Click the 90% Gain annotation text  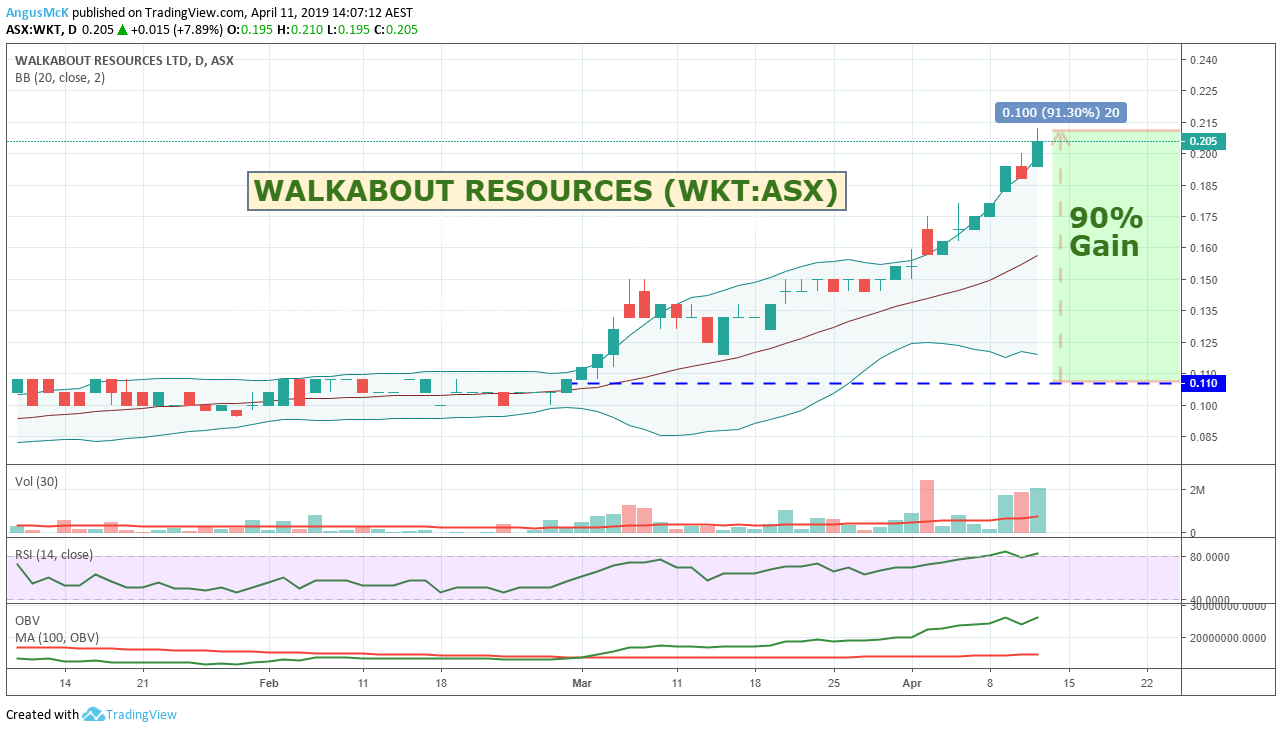click(1106, 231)
